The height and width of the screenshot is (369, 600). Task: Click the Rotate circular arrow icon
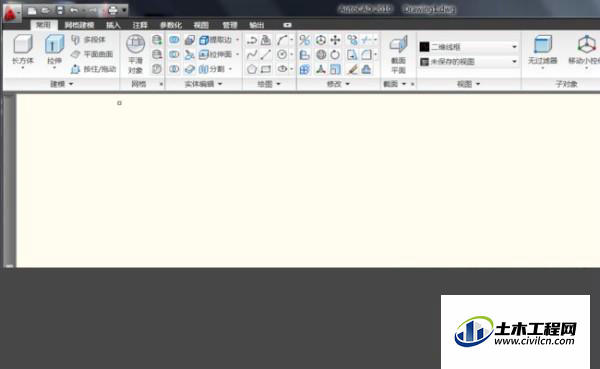(x=335, y=54)
